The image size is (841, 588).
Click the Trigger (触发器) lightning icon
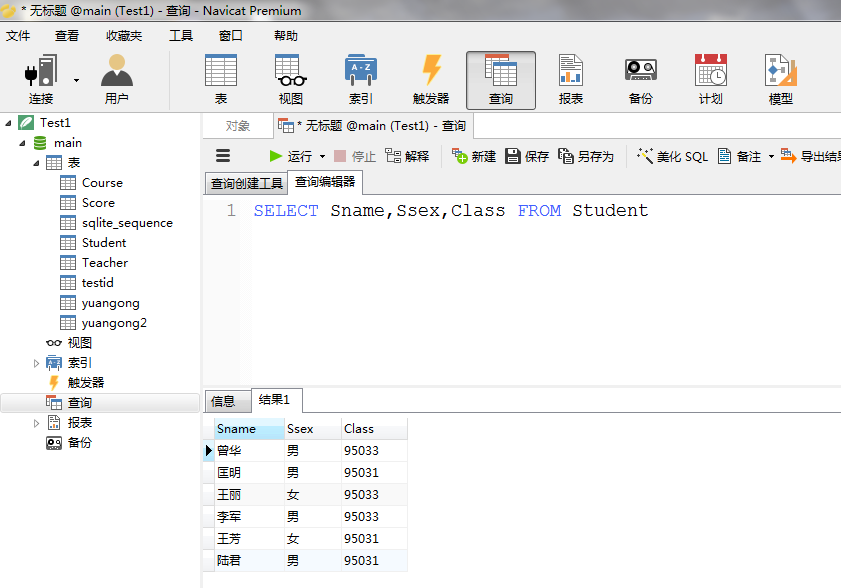(x=431, y=79)
